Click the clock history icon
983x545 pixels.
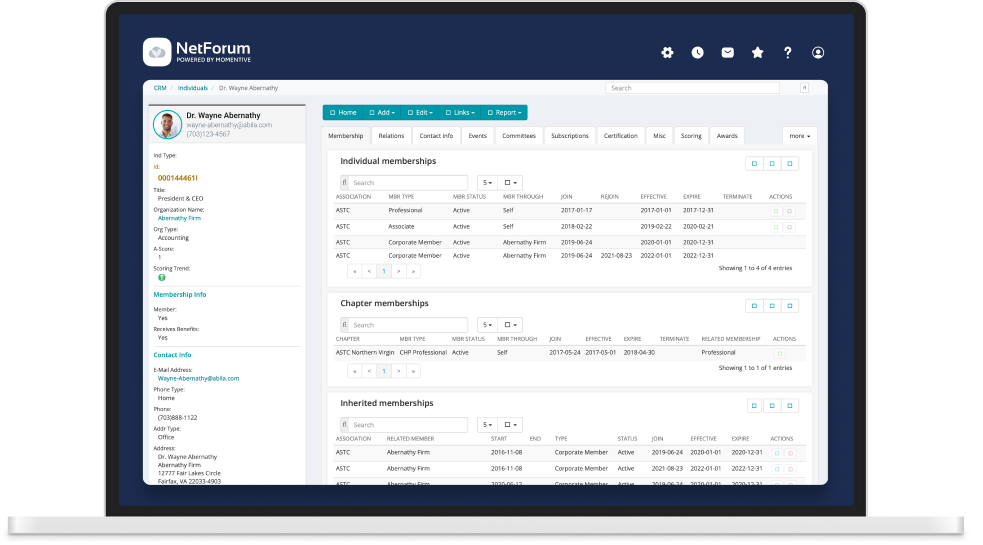click(x=697, y=53)
